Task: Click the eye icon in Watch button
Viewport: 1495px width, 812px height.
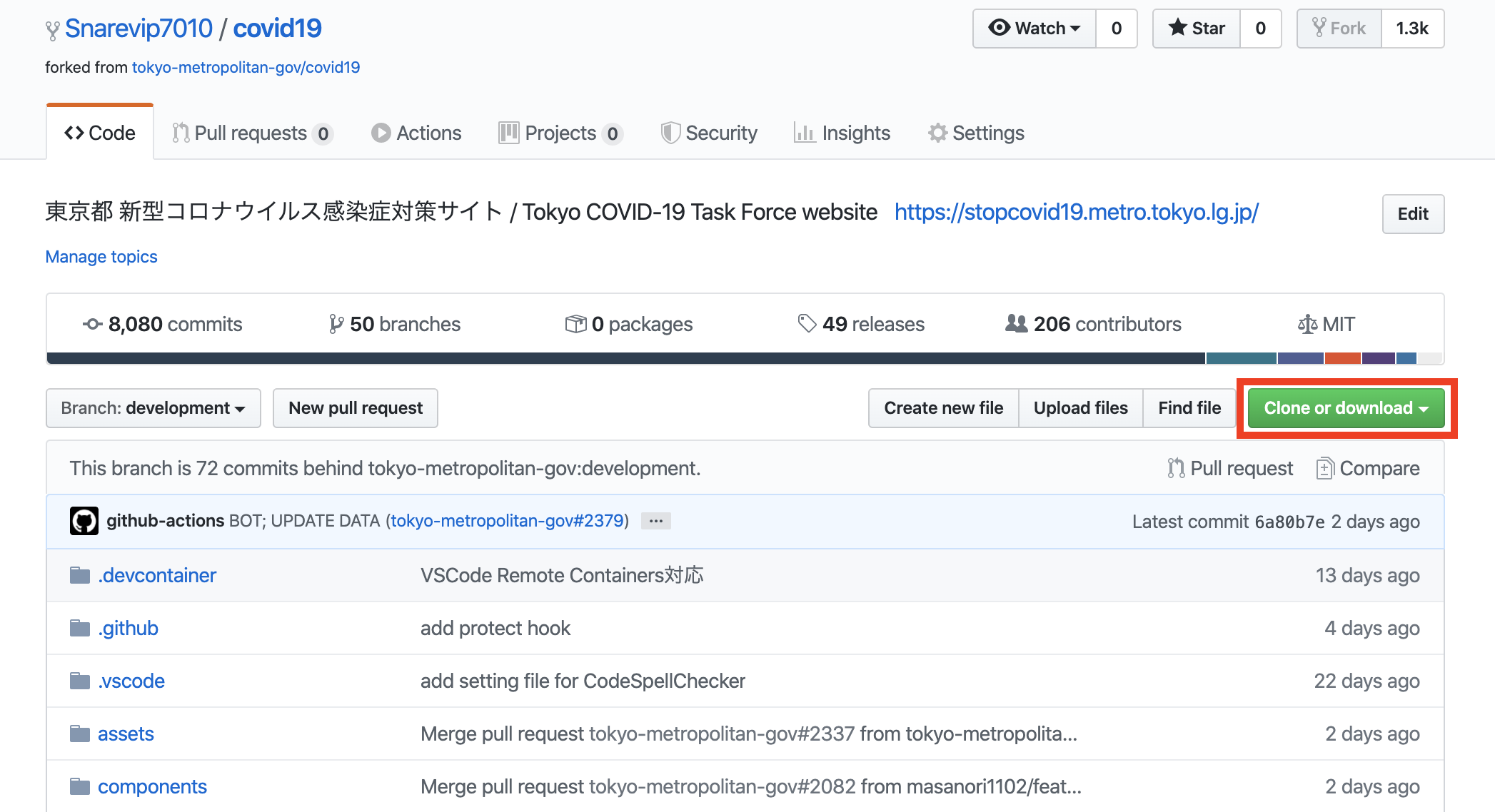Action: pos(999,28)
